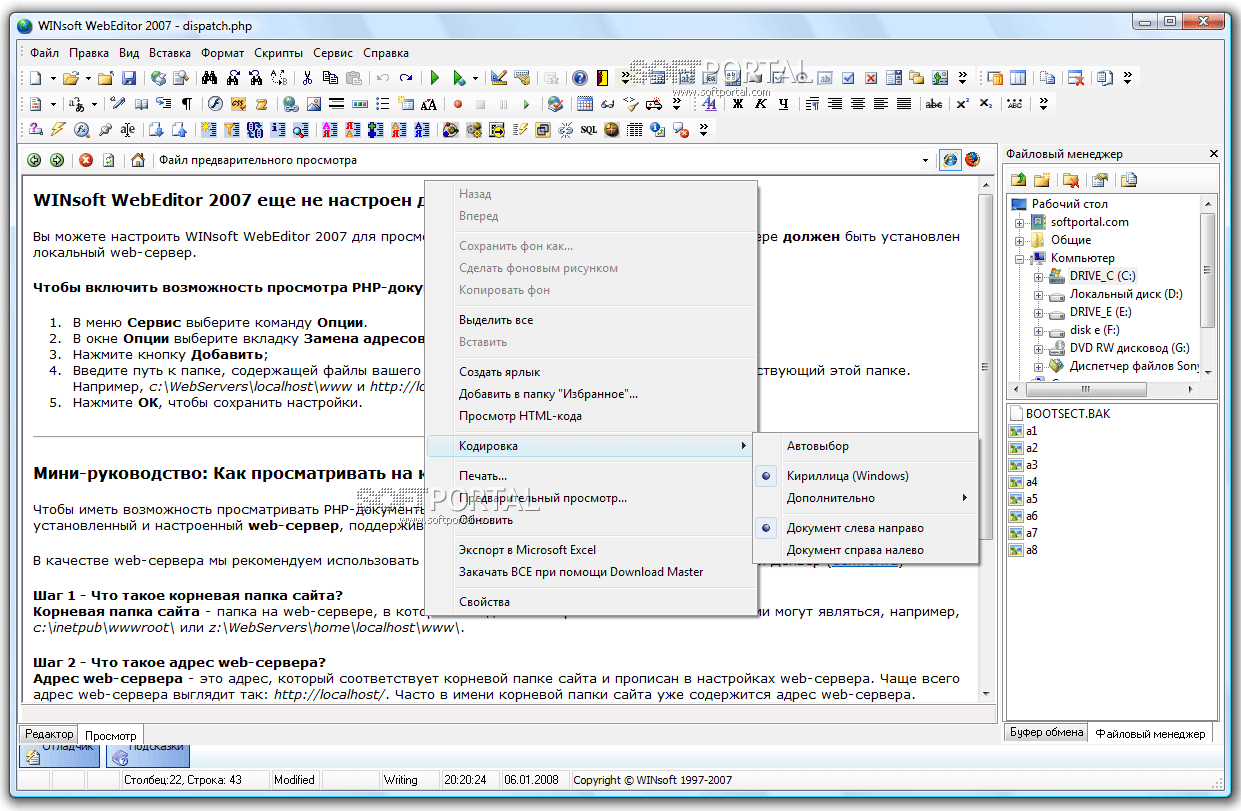Image resolution: width=1241 pixels, height=811 pixels.
Task: Click Создать ярлык in context menu
Action: [x=500, y=372]
